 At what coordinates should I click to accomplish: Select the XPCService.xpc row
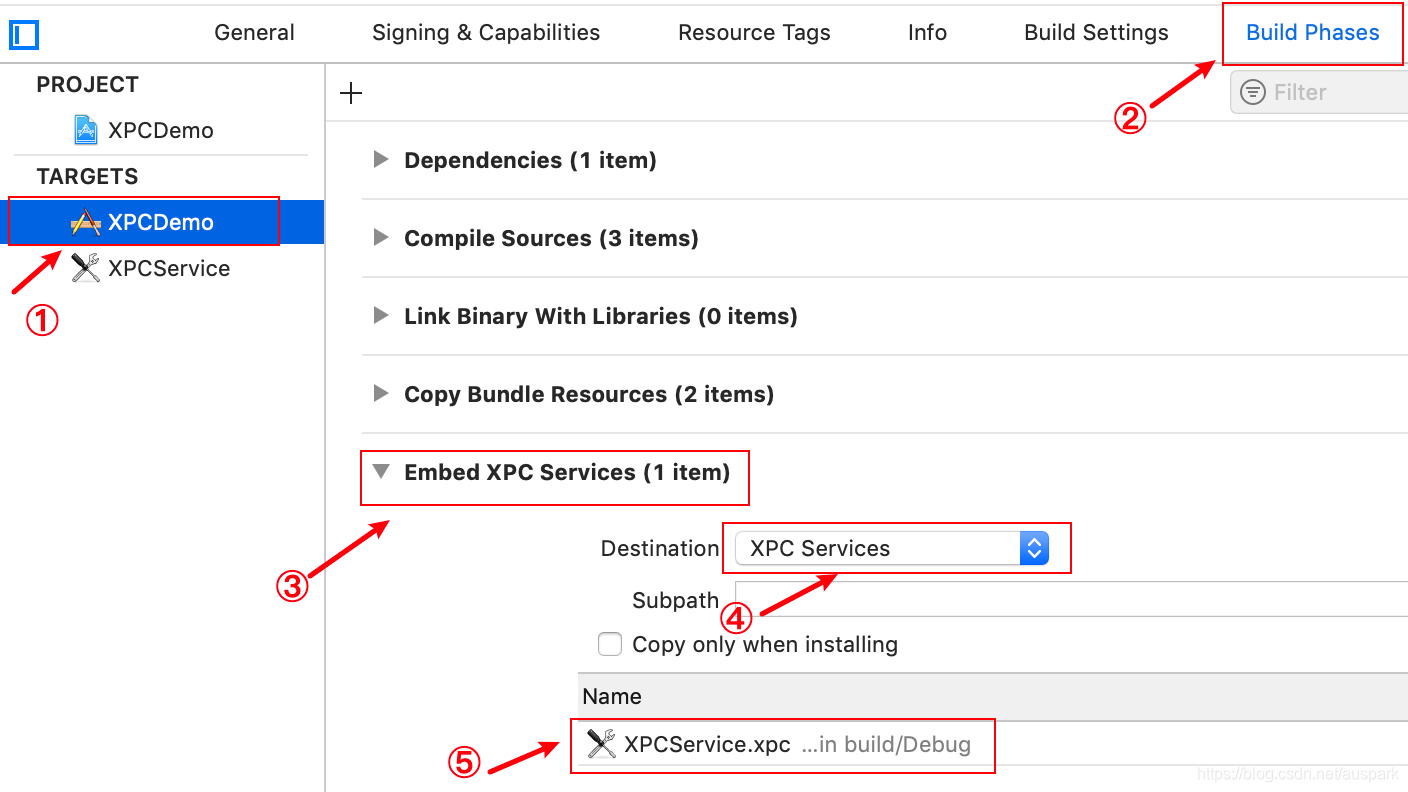992,744
